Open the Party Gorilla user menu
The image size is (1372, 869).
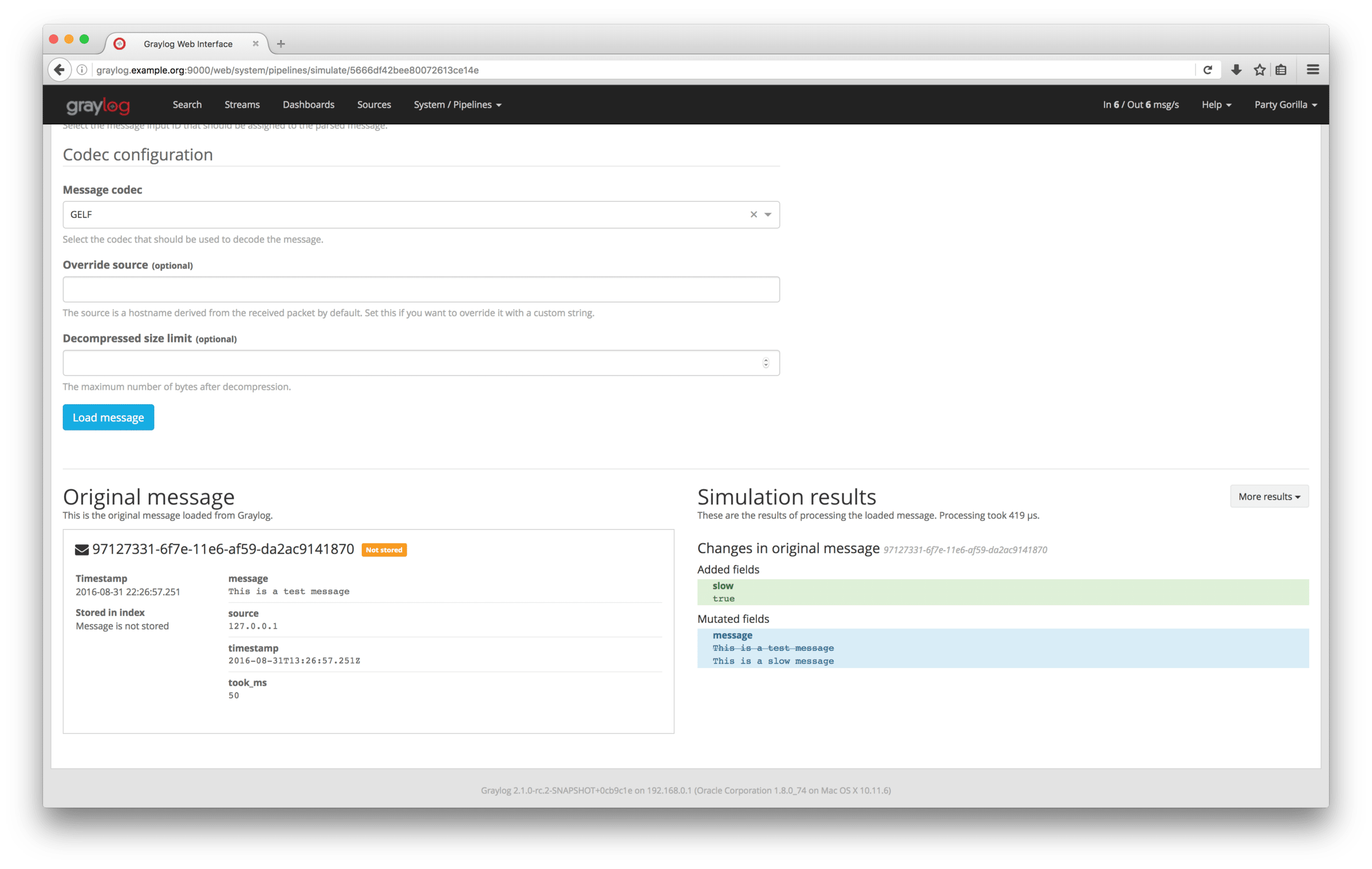(1285, 105)
